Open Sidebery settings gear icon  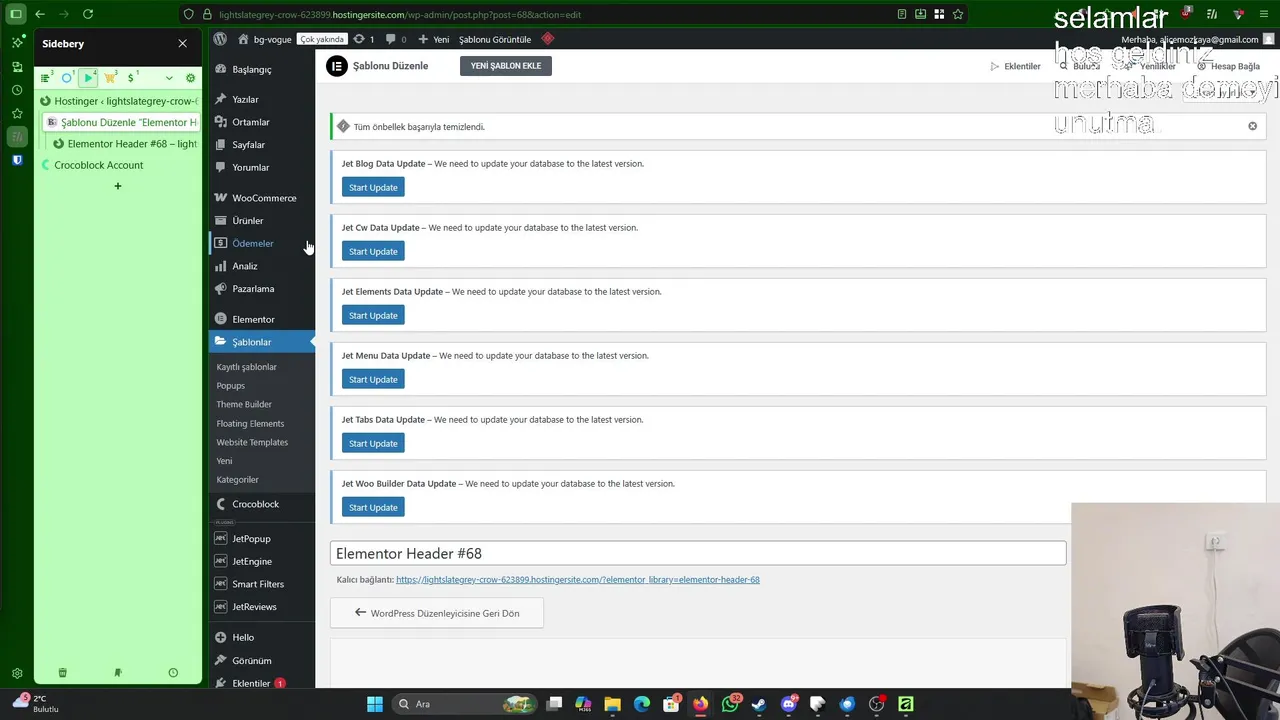click(x=191, y=78)
